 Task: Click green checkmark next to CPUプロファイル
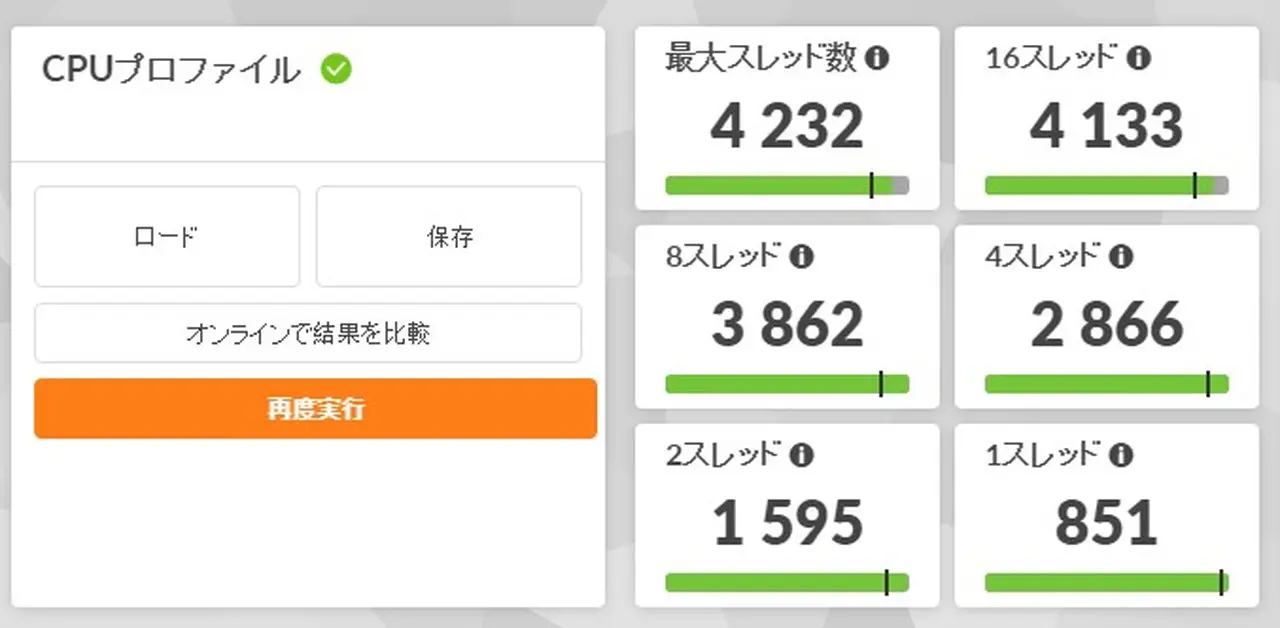pyautogui.click(x=336, y=70)
